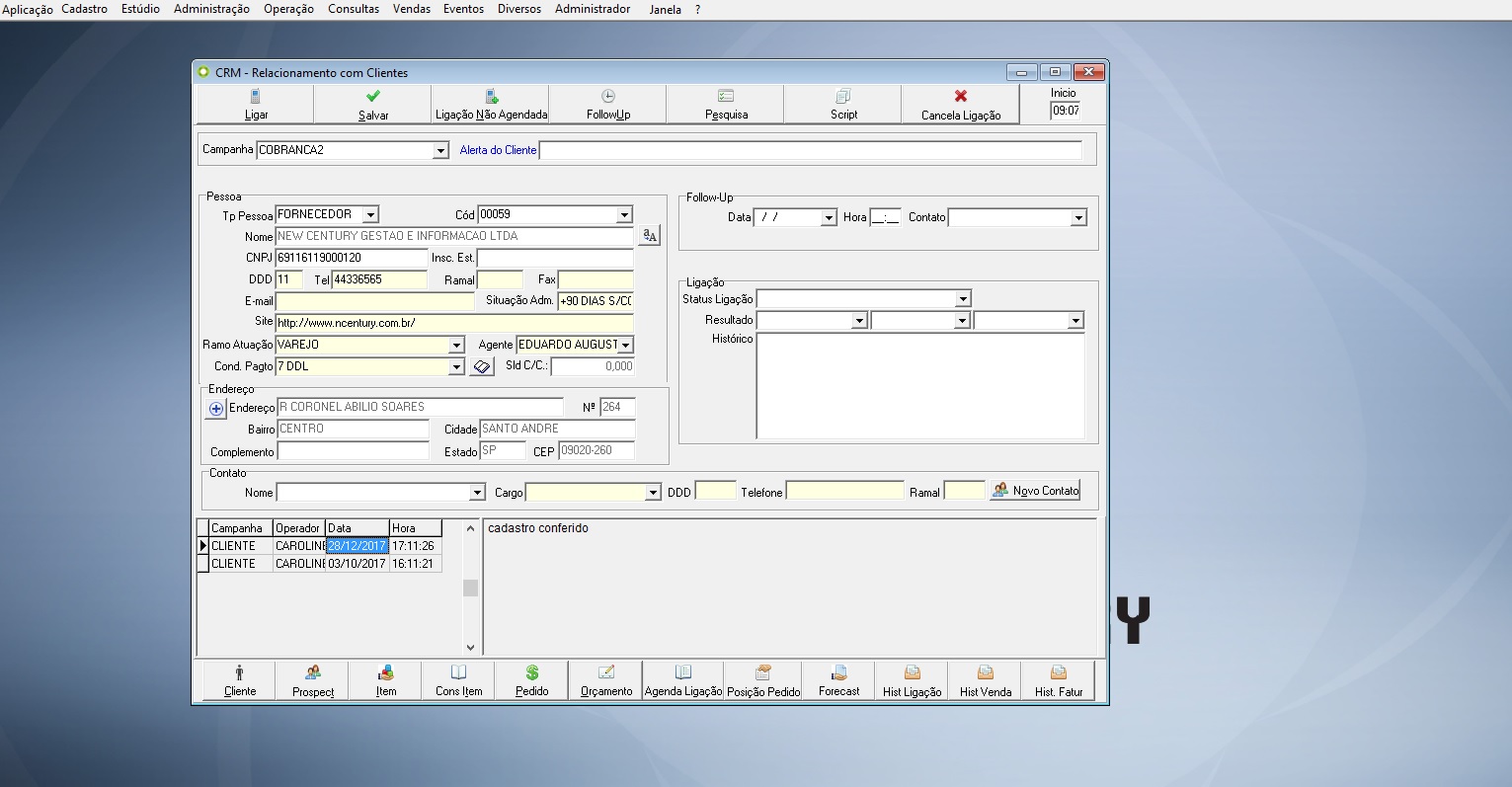
Task: Expand the Cód dropdown
Action: tap(624, 215)
